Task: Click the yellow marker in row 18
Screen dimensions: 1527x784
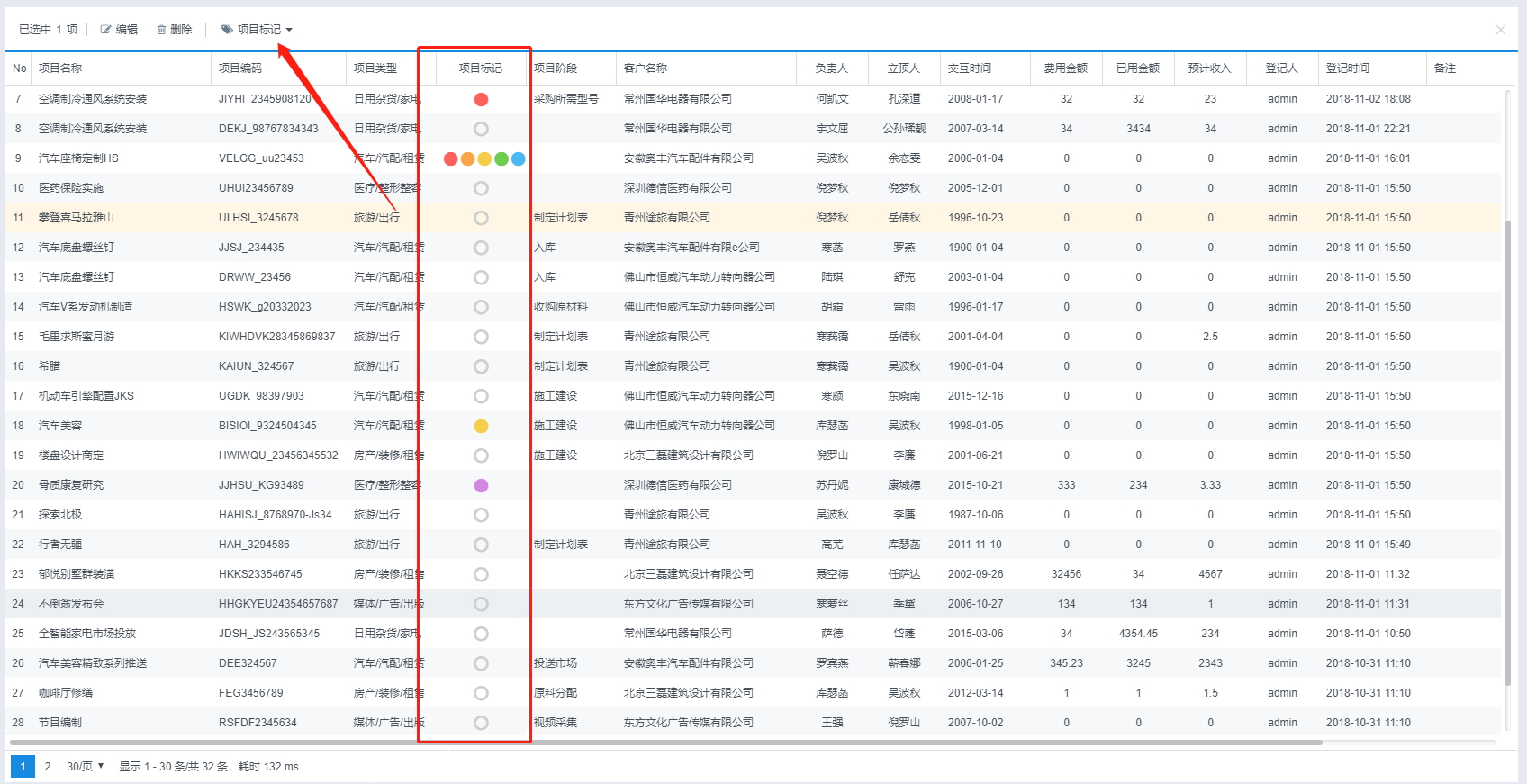Action: point(481,426)
